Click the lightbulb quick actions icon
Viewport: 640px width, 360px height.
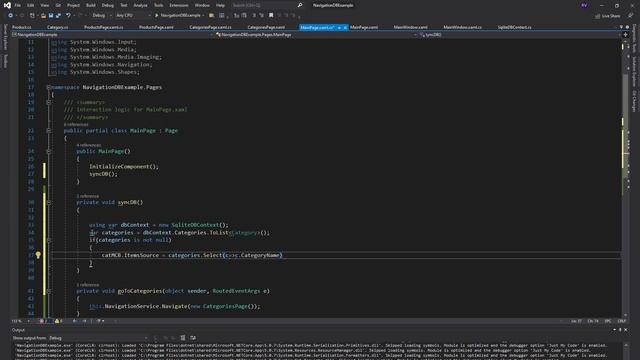(x=38, y=255)
